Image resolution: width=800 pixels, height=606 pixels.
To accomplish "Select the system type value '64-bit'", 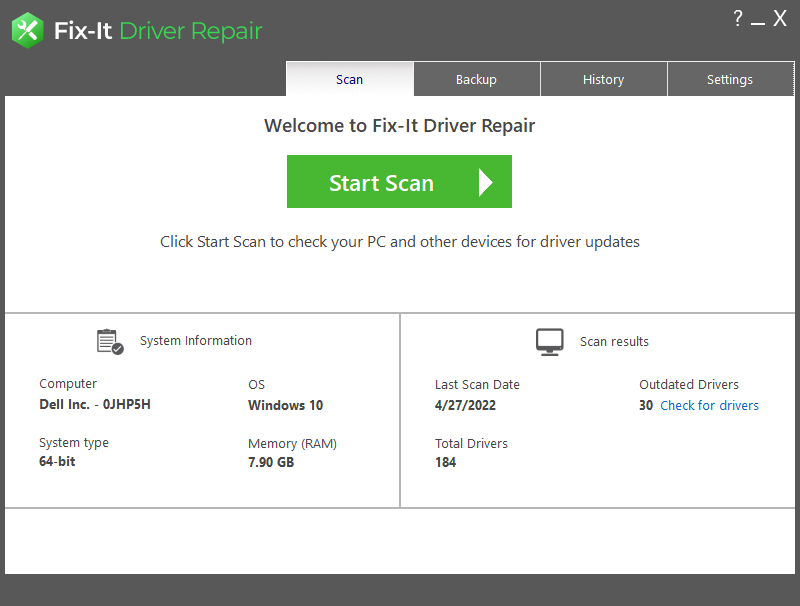I will pos(57,462).
